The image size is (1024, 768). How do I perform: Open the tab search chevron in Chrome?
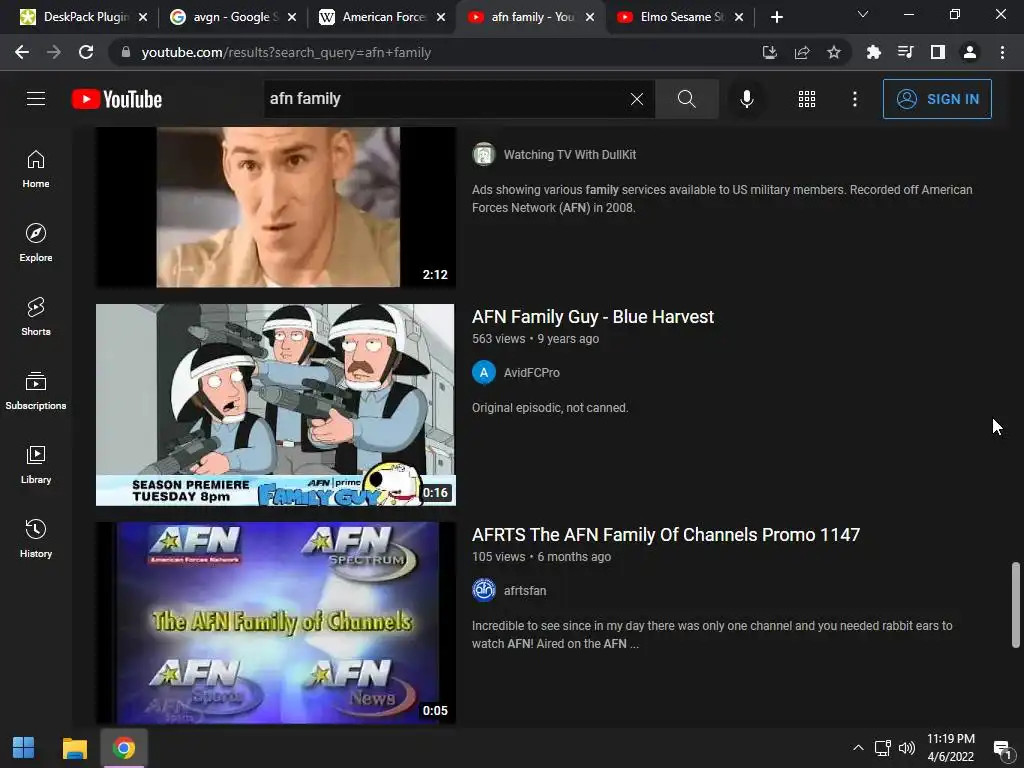pos(863,15)
